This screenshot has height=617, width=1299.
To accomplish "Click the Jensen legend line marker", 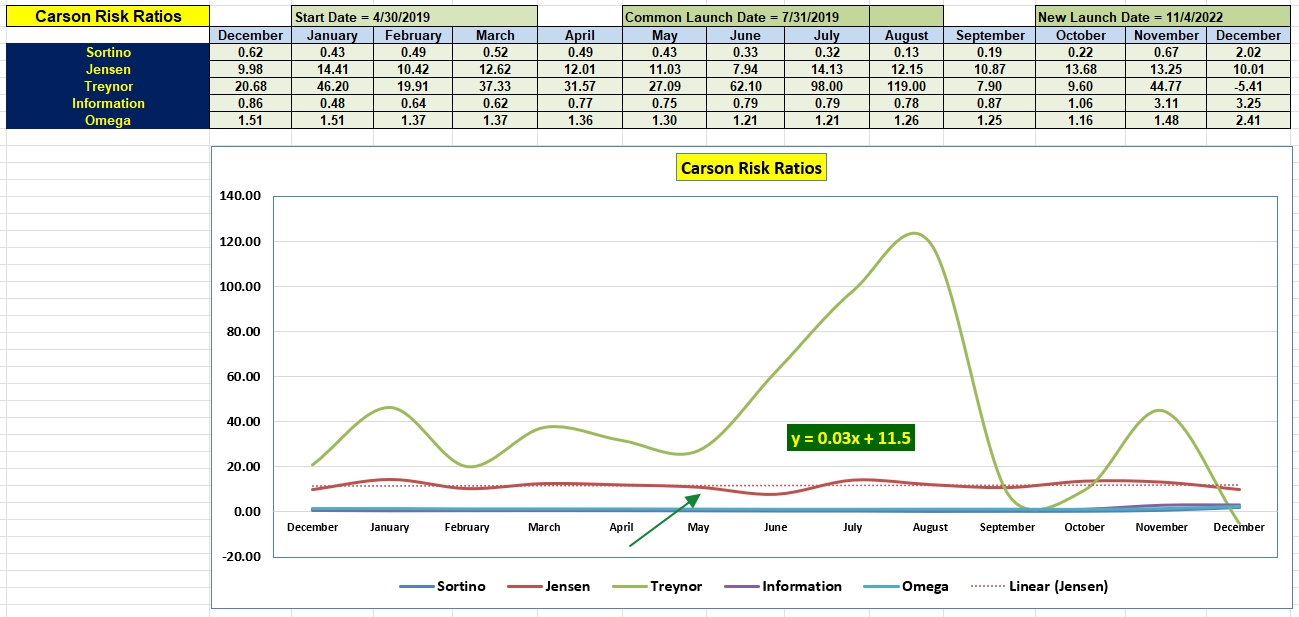I will (x=525, y=586).
